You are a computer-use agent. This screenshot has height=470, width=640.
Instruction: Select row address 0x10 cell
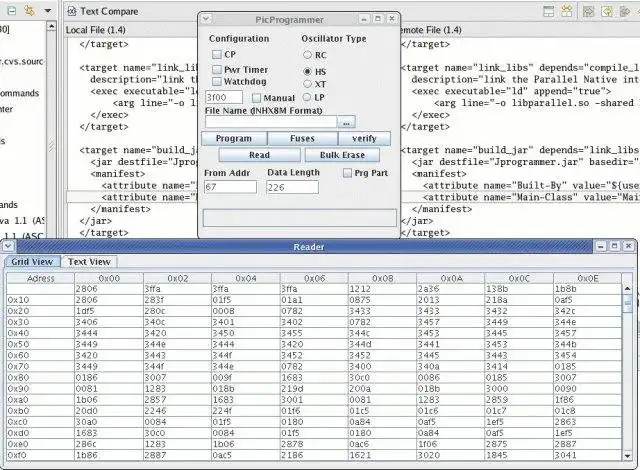click(x=40, y=300)
